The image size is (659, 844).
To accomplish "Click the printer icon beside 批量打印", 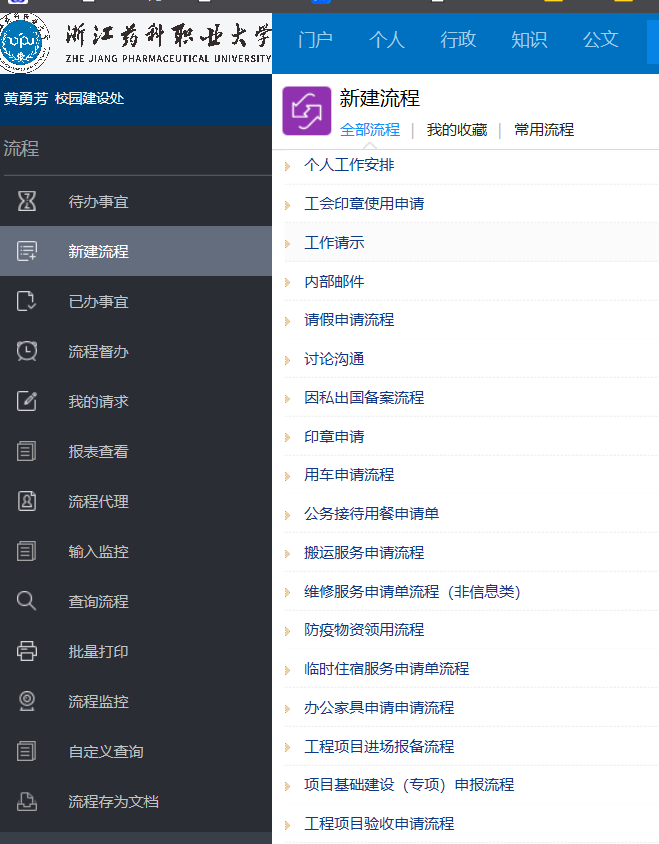I will (x=27, y=651).
